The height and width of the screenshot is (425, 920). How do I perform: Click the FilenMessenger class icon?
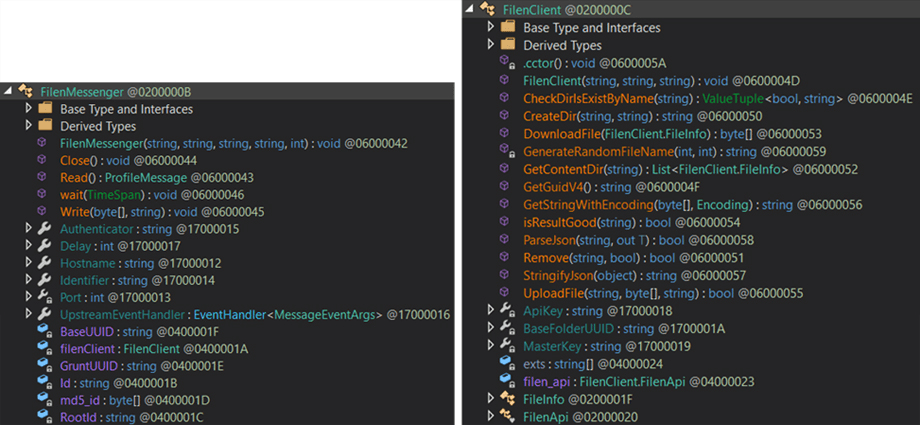click(x=25, y=92)
